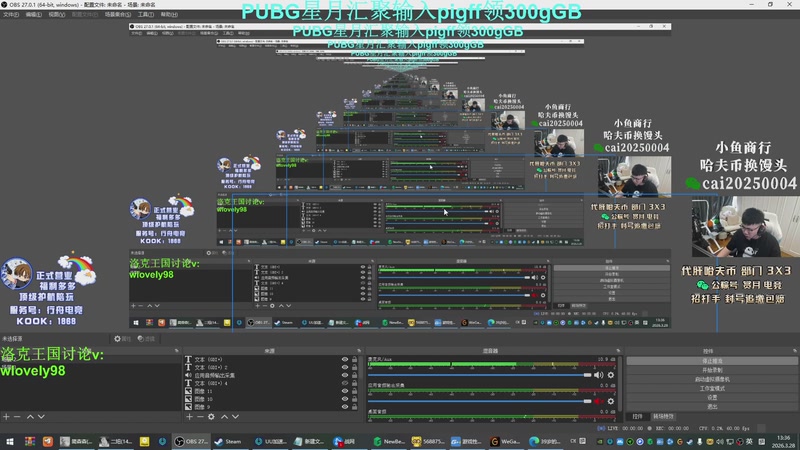The width and height of the screenshot is (800, 450).
Task: Remove scene using the minus icon
Action: point(17,417)
